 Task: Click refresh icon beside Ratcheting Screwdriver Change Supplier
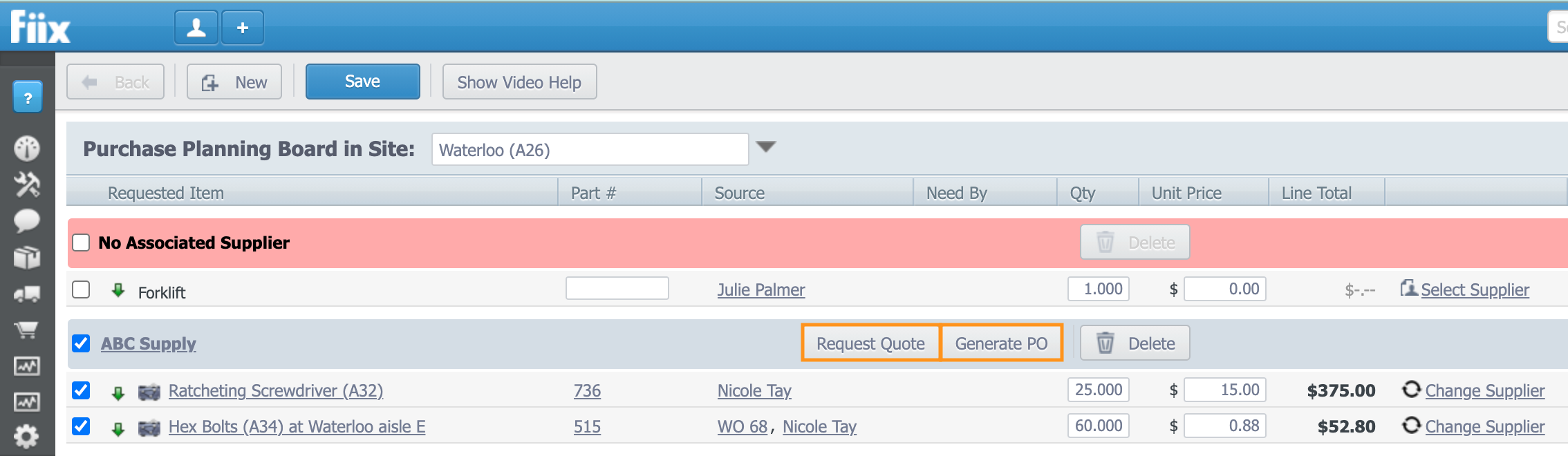pos(1411,390)
